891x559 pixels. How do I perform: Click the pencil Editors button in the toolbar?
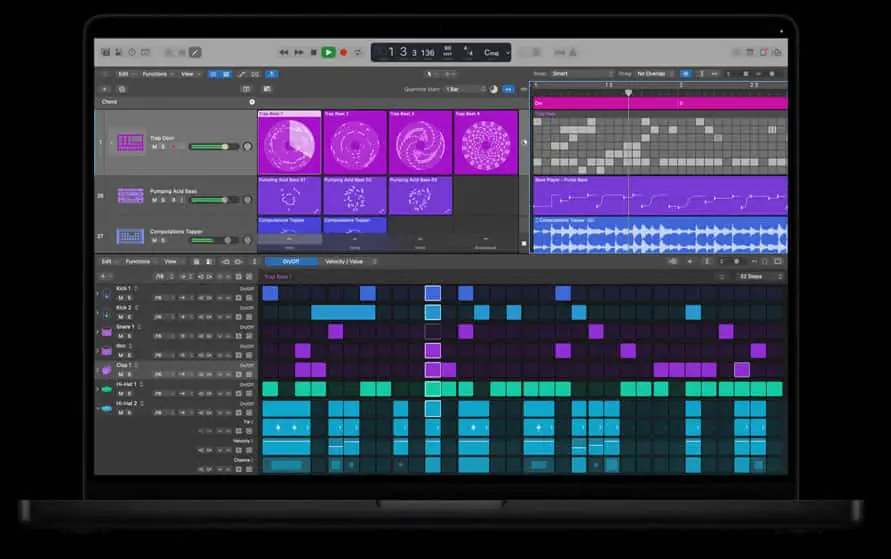point(195,52)
